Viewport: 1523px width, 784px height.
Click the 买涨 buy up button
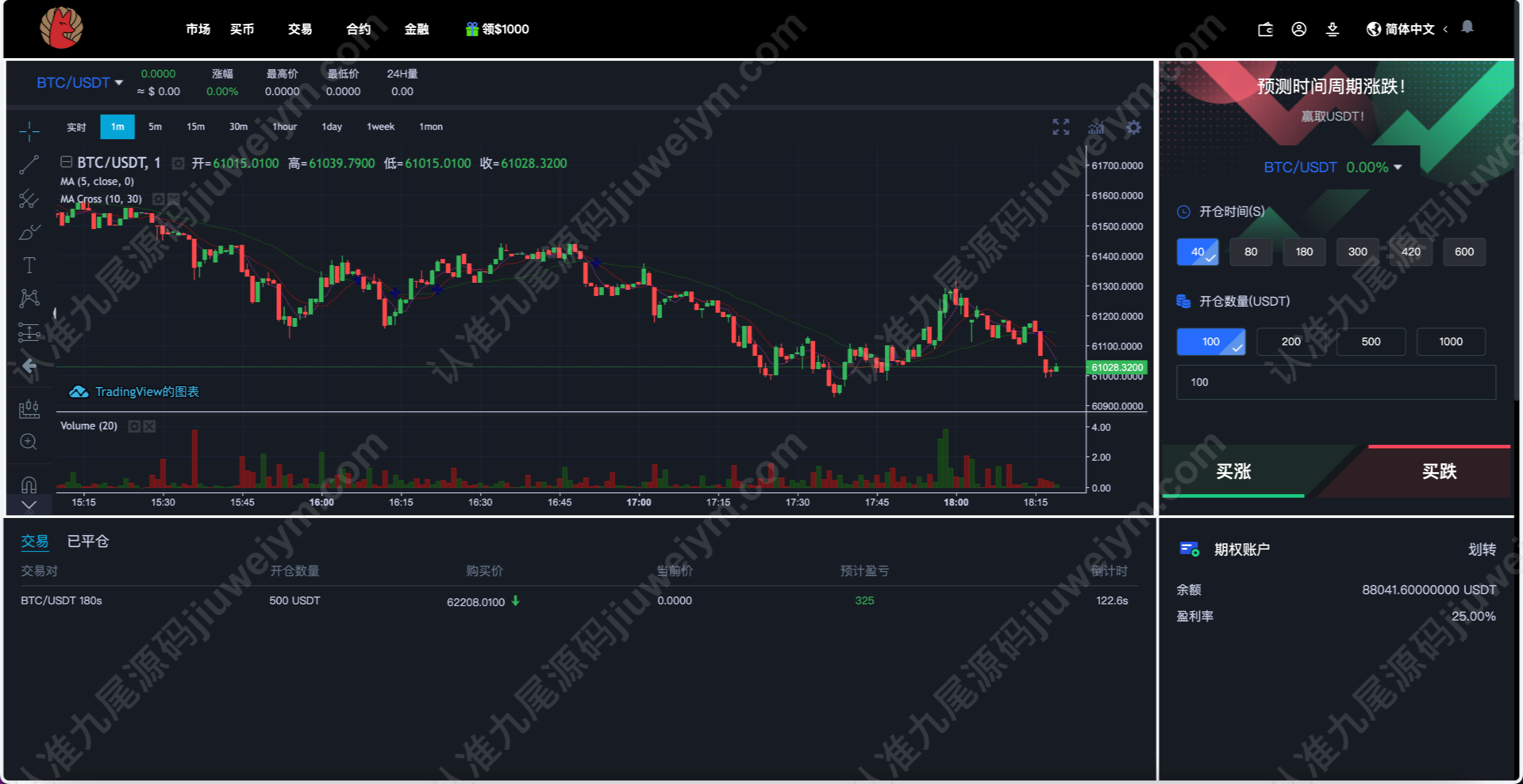1233,471
